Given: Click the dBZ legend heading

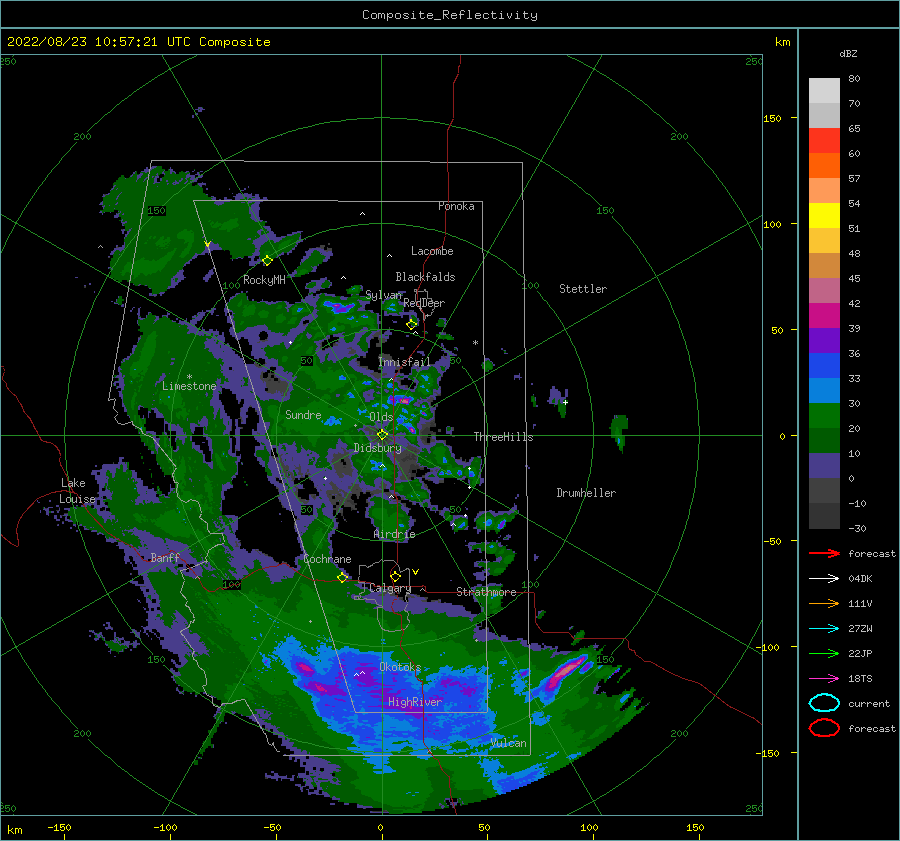Looking at the screenshot, I should (848, 53).
